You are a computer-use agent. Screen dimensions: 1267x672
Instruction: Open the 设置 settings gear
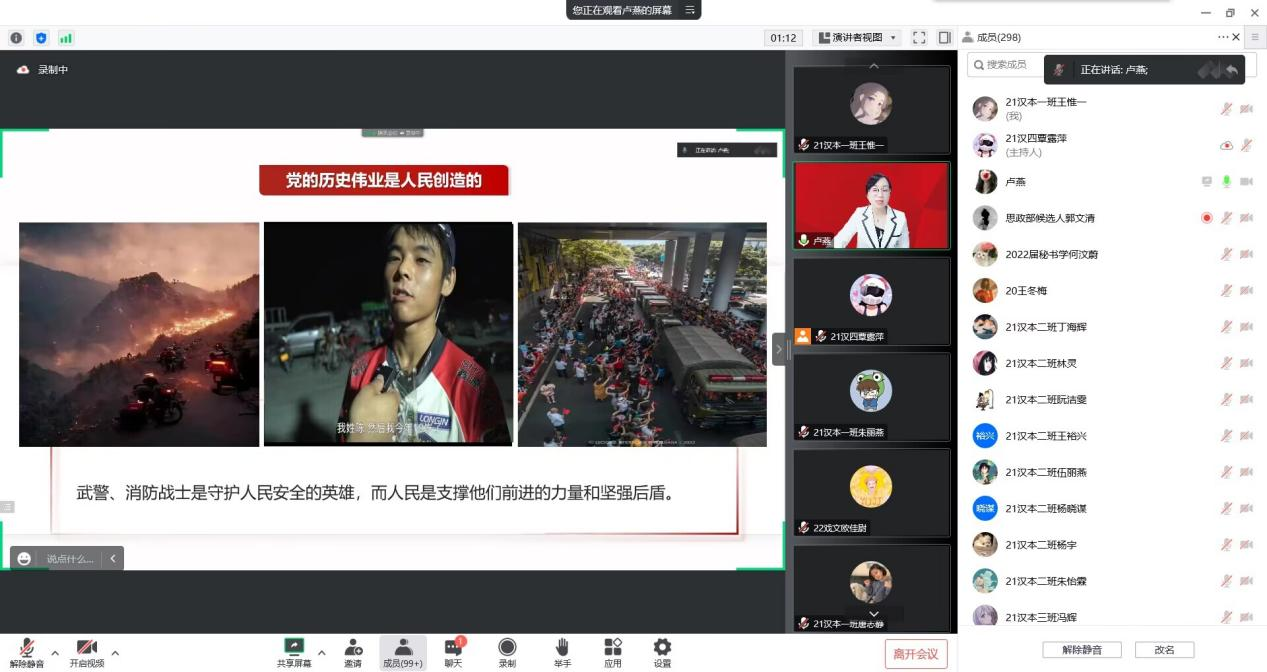tap(662, 653)
